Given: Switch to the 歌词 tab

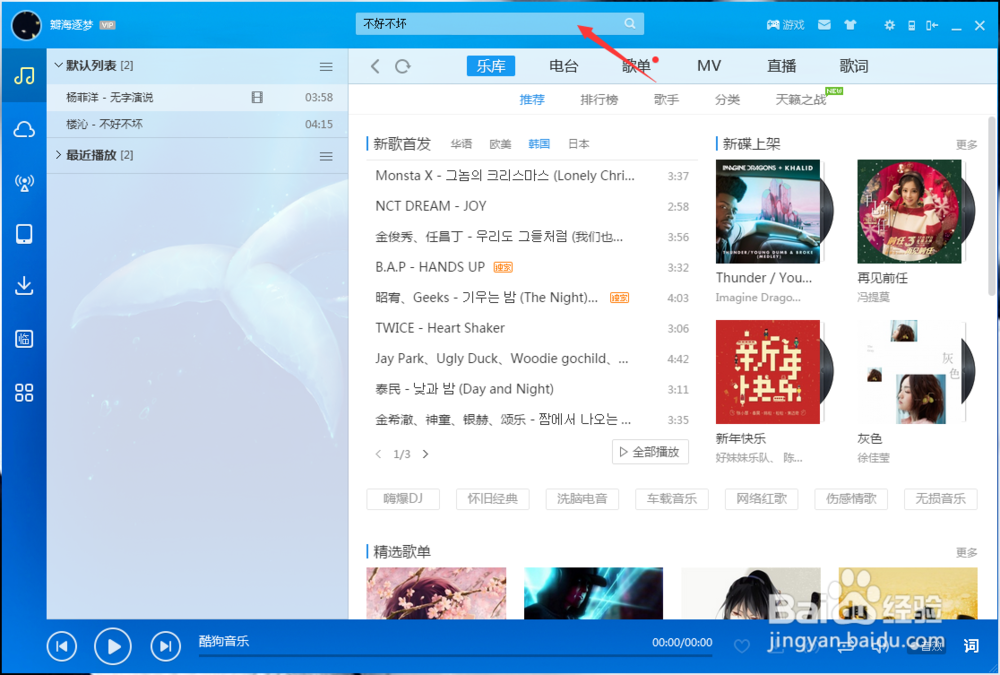Looking at the screenshot, I should (854, 66).
